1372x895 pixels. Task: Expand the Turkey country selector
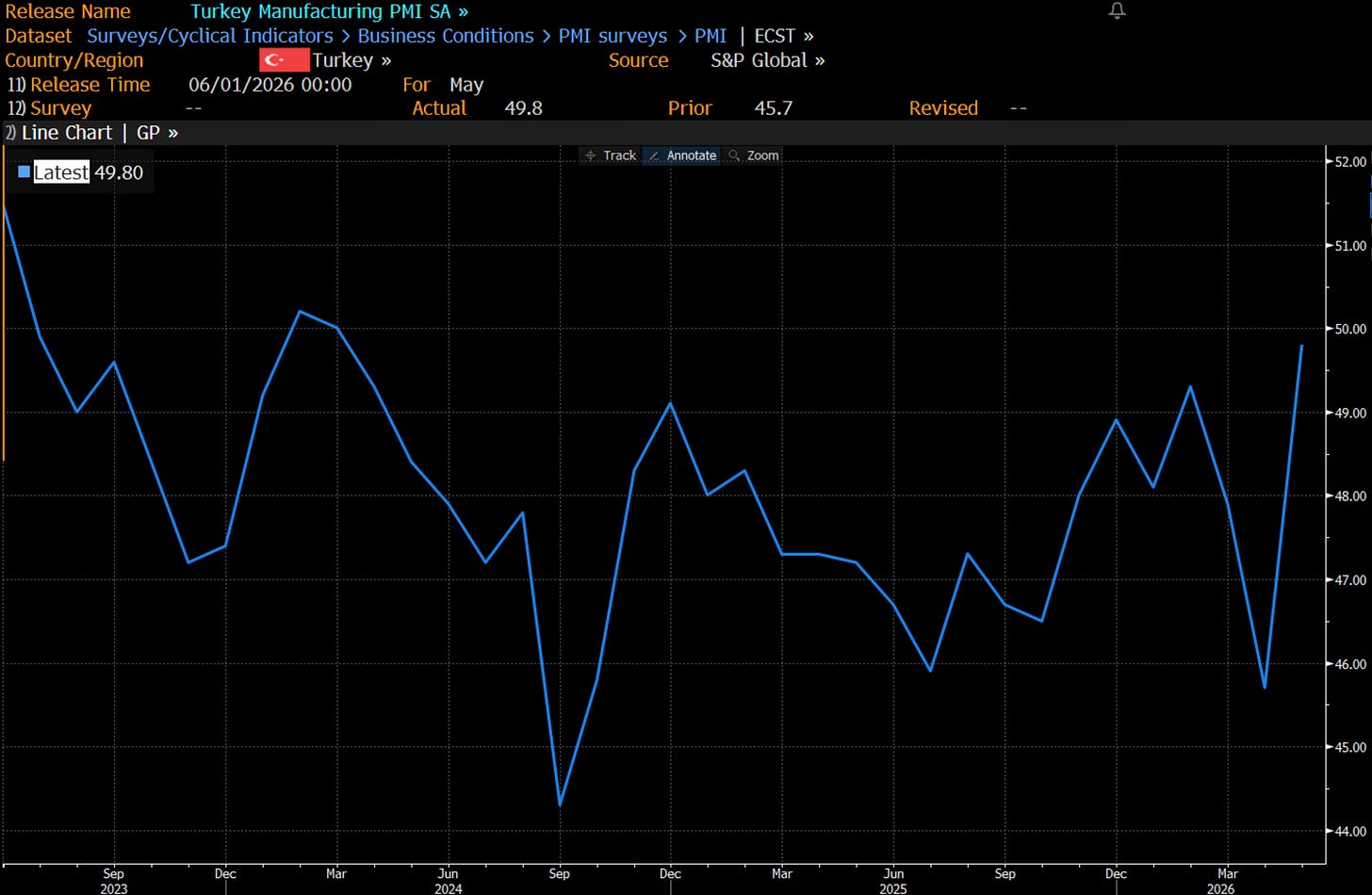(x=351, y=60)
